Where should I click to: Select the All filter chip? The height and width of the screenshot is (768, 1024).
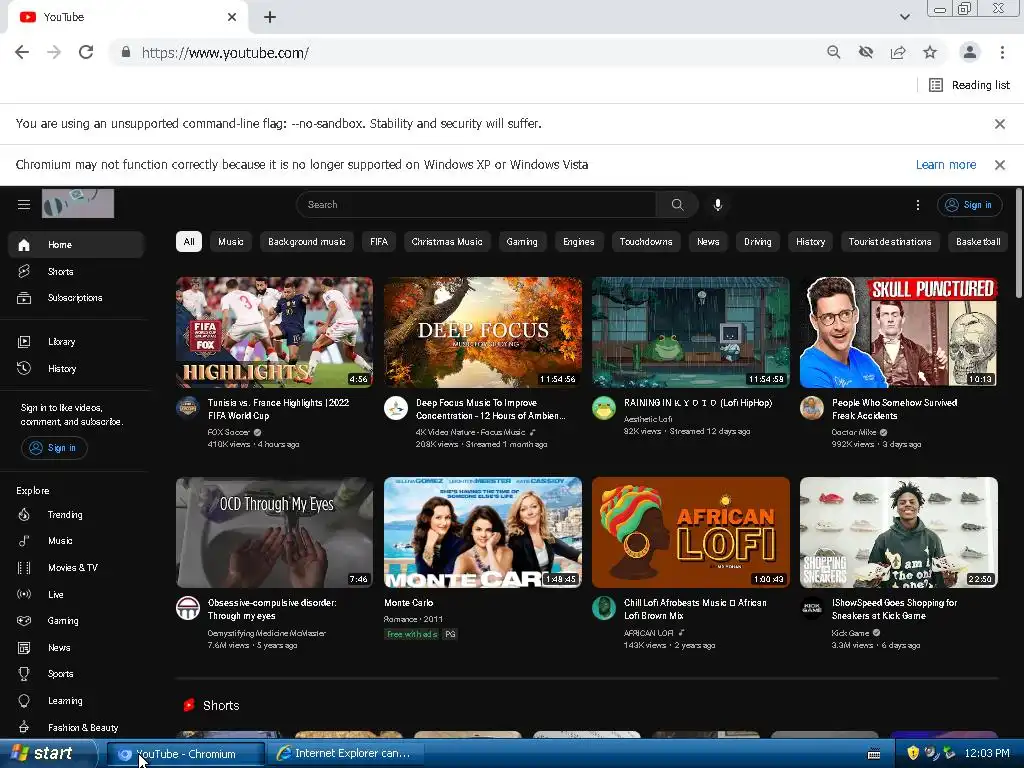coord(189,242)
